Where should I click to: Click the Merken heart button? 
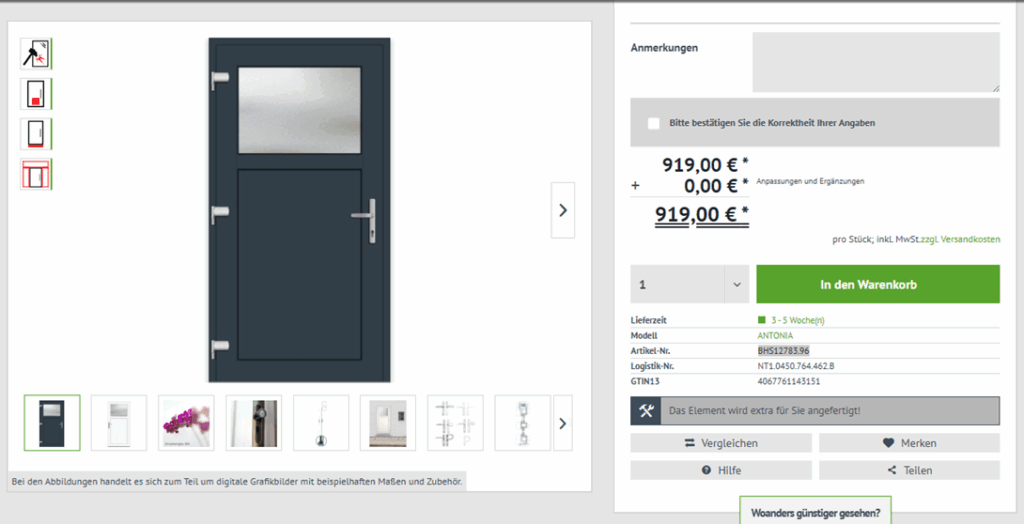point(909,443)
